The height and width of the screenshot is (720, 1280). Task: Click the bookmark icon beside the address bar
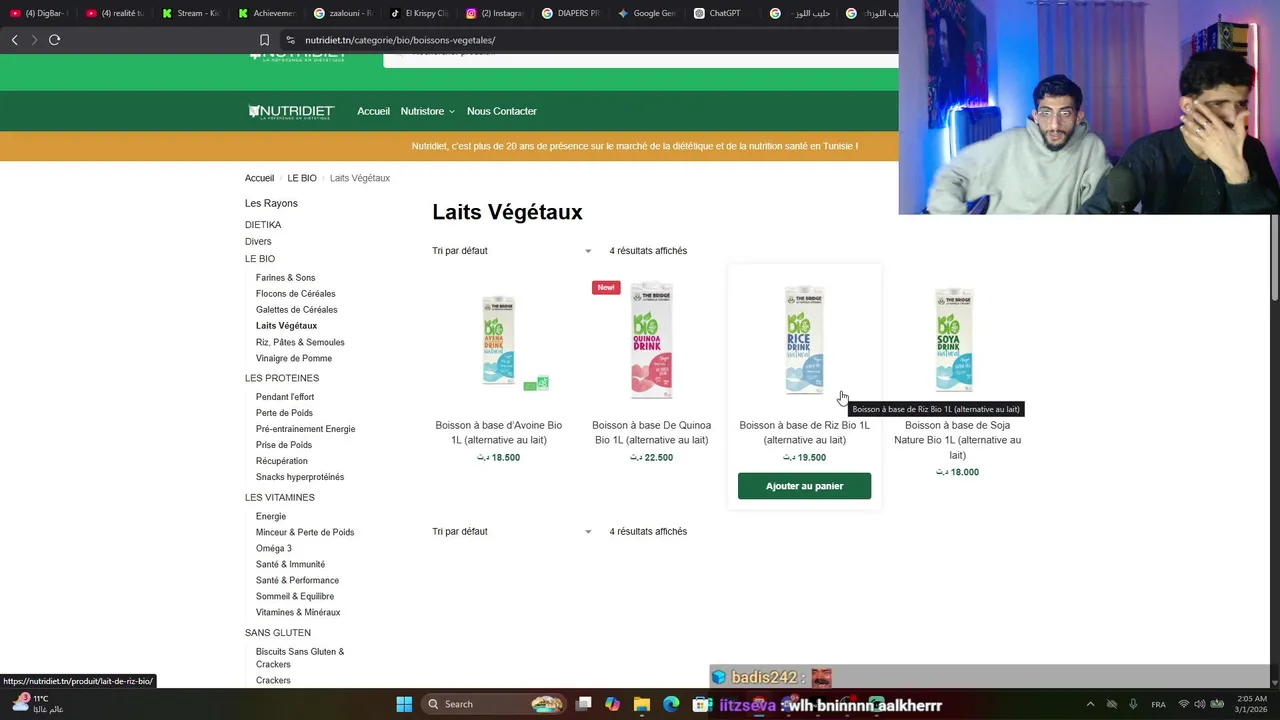click(x=264, y=40)
